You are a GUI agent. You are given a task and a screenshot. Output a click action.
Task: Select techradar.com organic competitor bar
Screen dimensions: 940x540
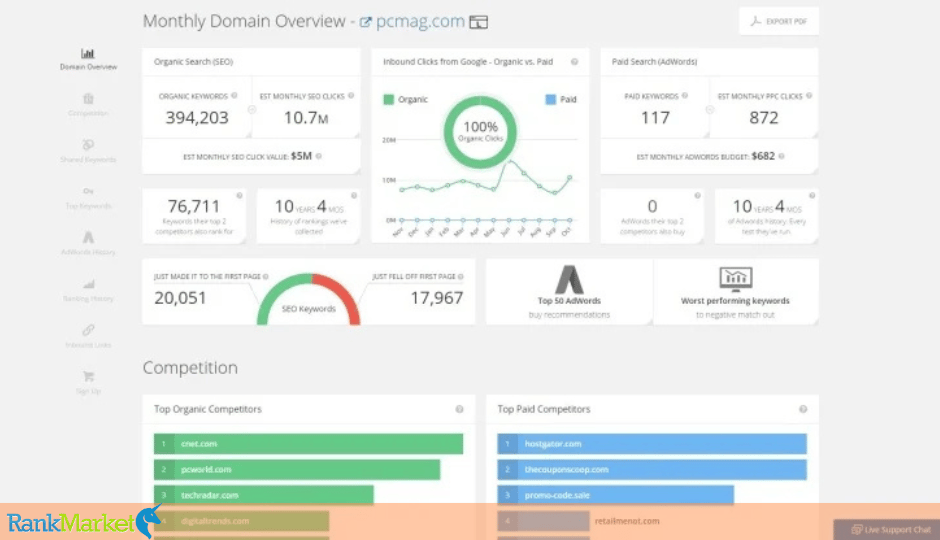point(264,496)
